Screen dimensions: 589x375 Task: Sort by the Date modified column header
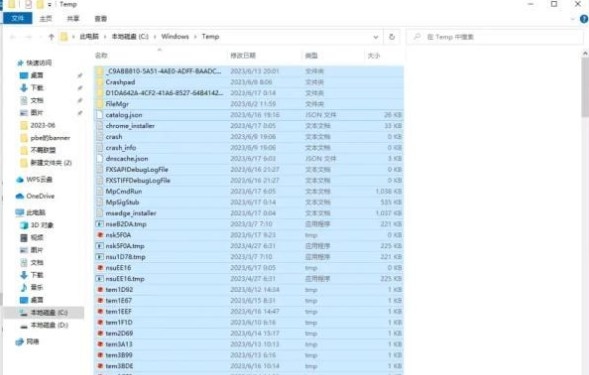pos(243,56)
